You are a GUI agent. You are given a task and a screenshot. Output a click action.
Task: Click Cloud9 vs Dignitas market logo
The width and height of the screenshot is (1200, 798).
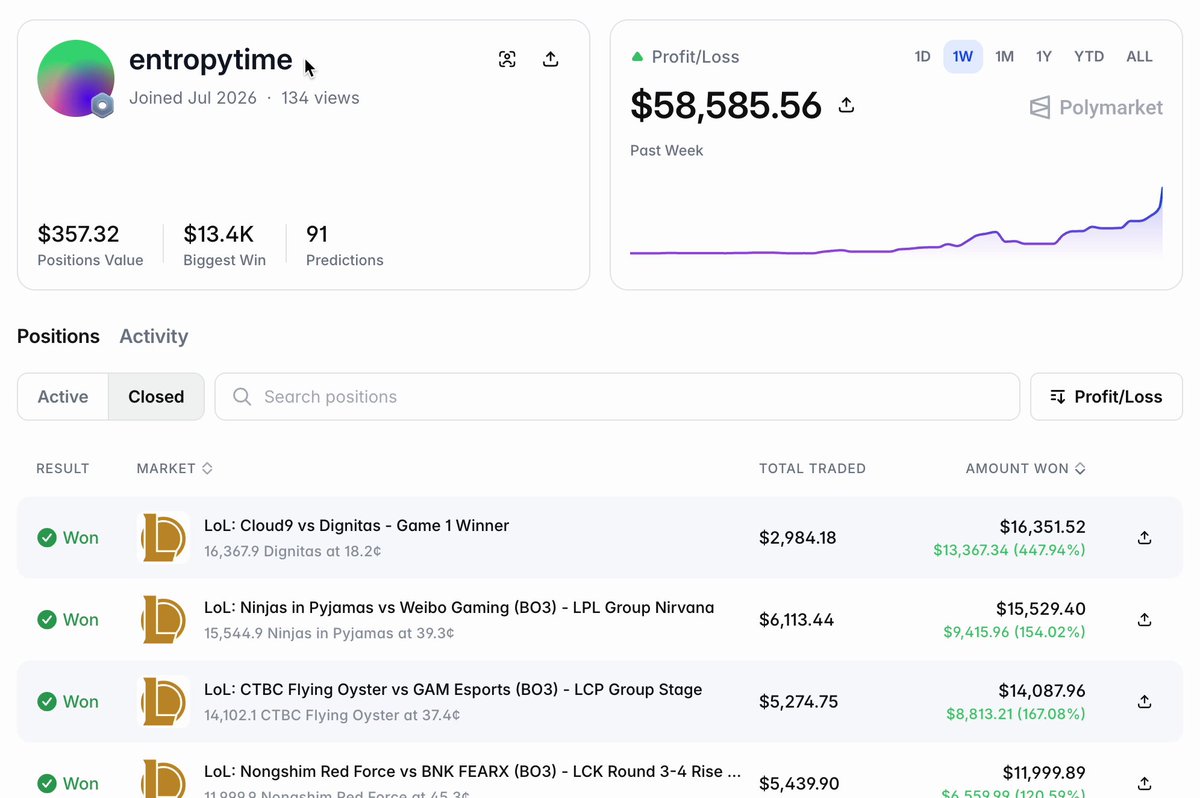pos(163,538)
